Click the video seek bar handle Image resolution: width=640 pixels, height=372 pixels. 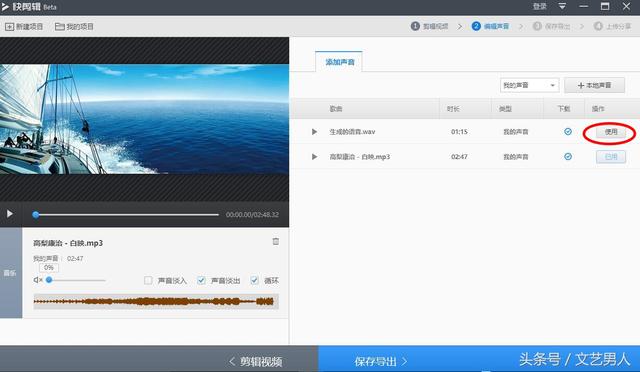(x=36, y=214)
